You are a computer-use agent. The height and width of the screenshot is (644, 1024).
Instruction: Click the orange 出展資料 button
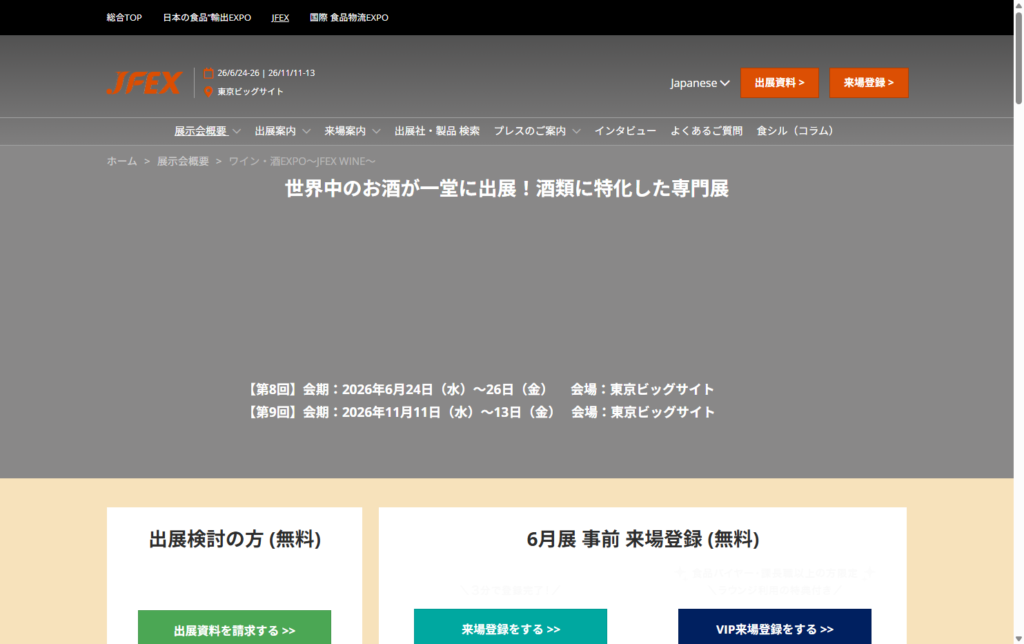[779, 83]
